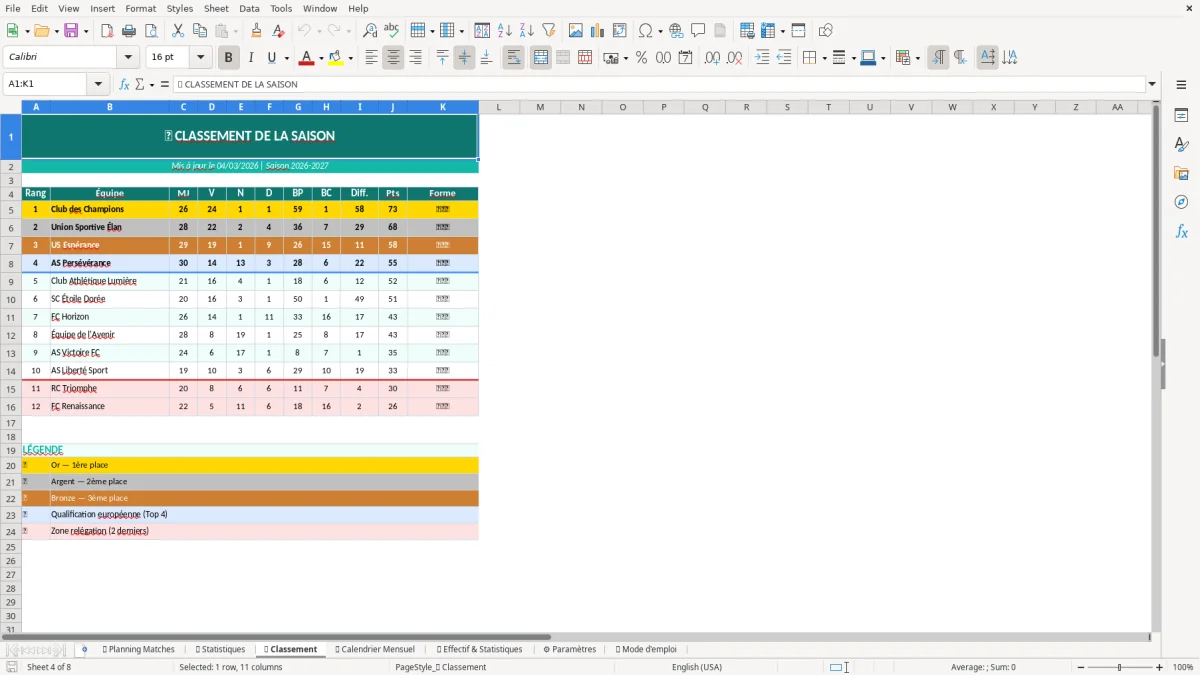Open the Paste dropdown arrow
Screen dimensions: 1200x675
(235, 31)
